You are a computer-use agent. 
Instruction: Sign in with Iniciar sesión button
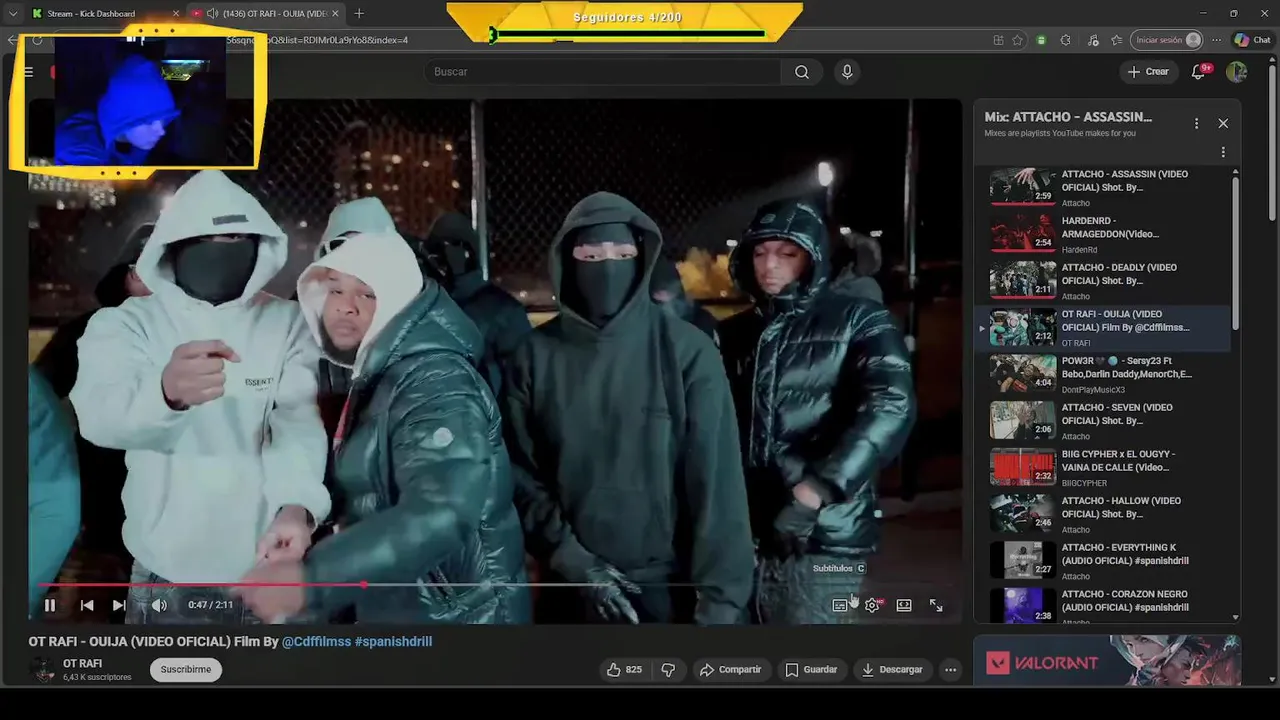point(1165,40)
